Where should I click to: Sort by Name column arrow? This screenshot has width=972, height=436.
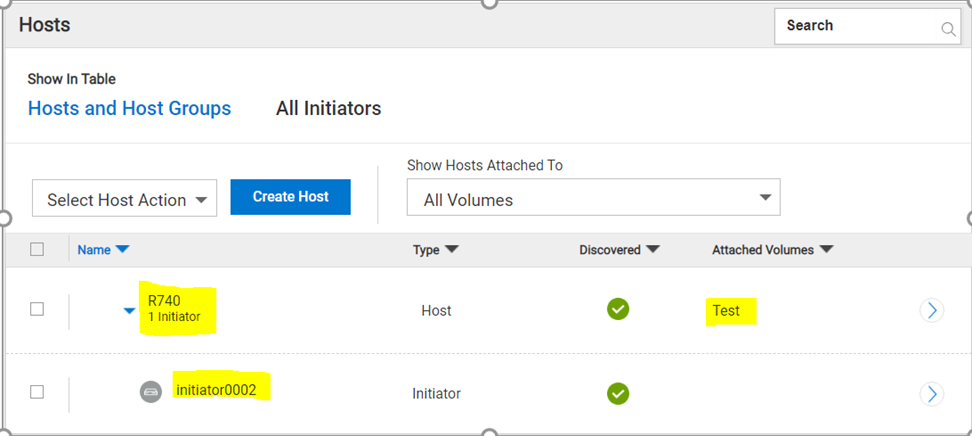tap(123, 250)
